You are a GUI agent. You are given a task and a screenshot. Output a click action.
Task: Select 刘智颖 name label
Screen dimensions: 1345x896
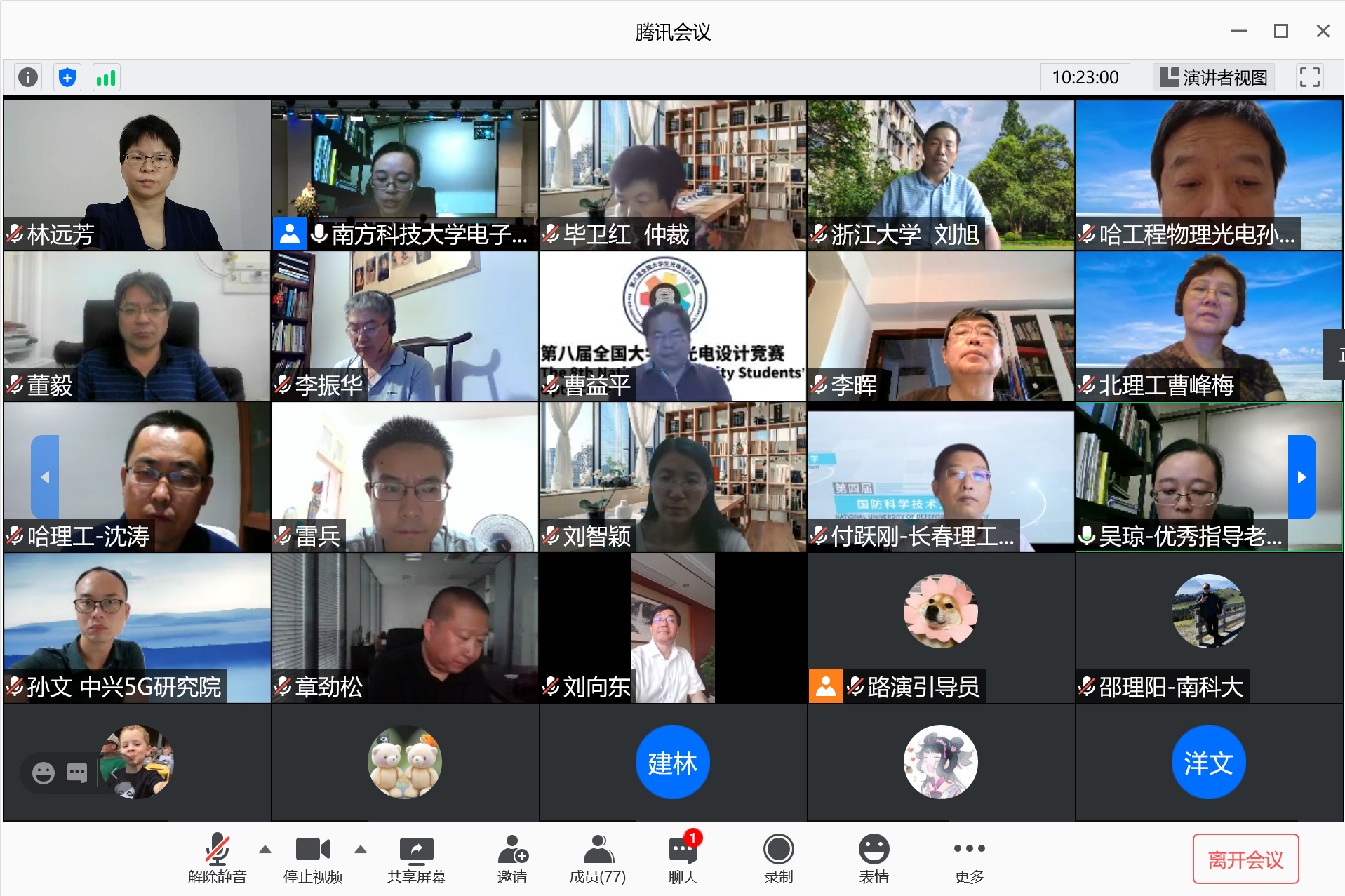[597, 536]
